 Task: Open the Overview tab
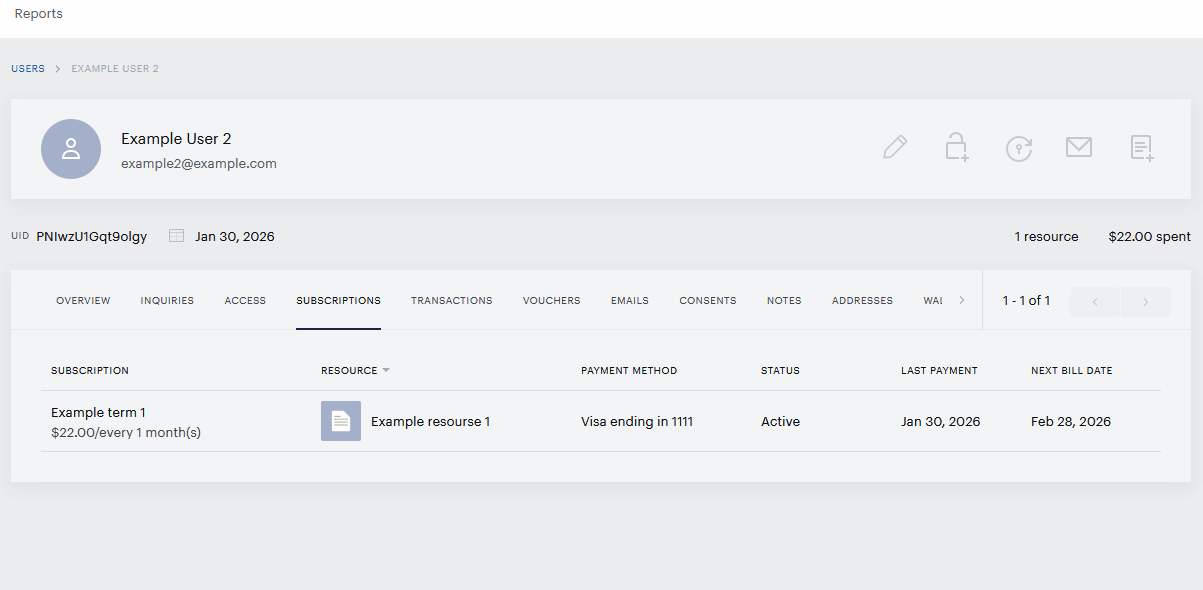point(83,300)
